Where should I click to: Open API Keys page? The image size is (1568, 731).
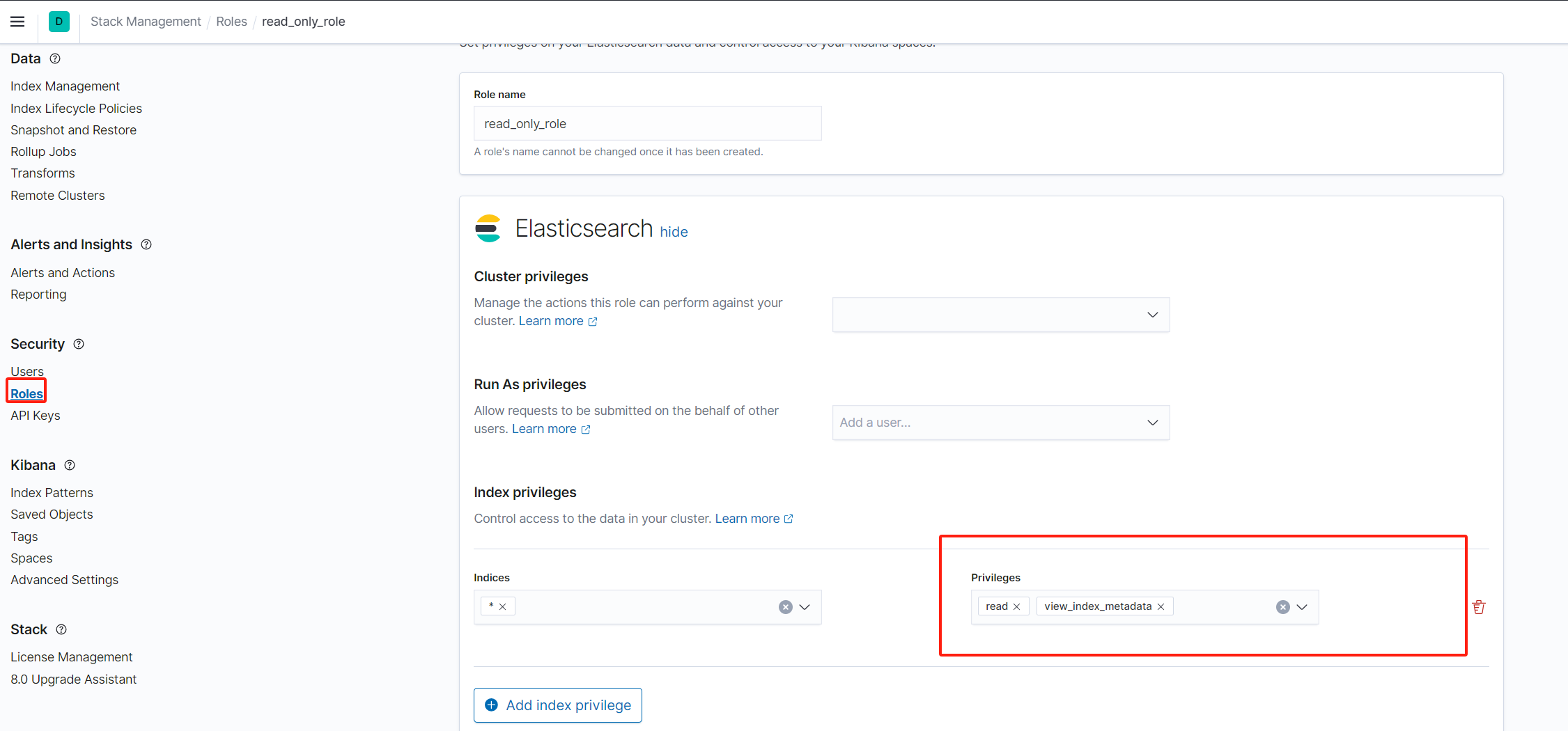point(36,416)
